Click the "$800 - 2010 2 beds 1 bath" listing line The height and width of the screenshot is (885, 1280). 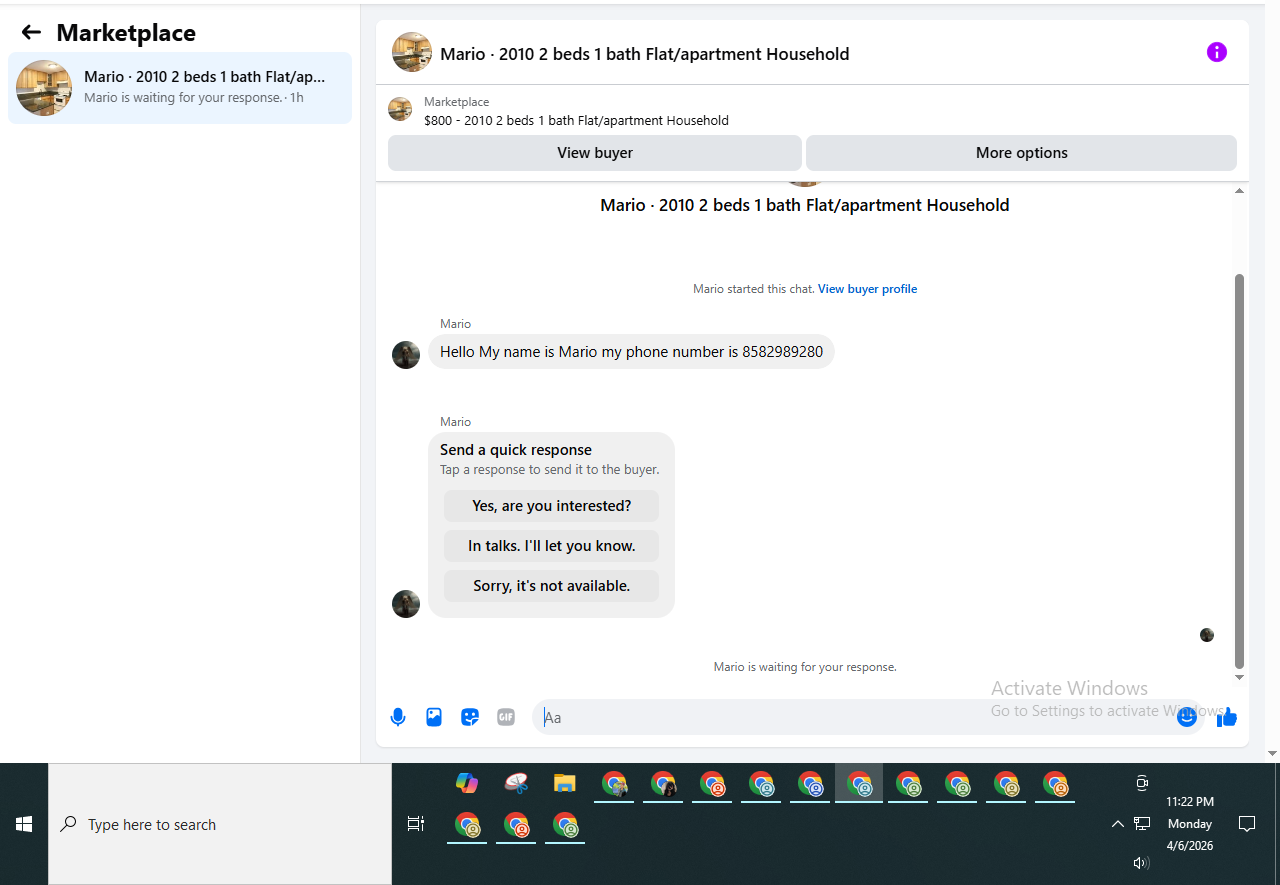[x=576, y=121]
